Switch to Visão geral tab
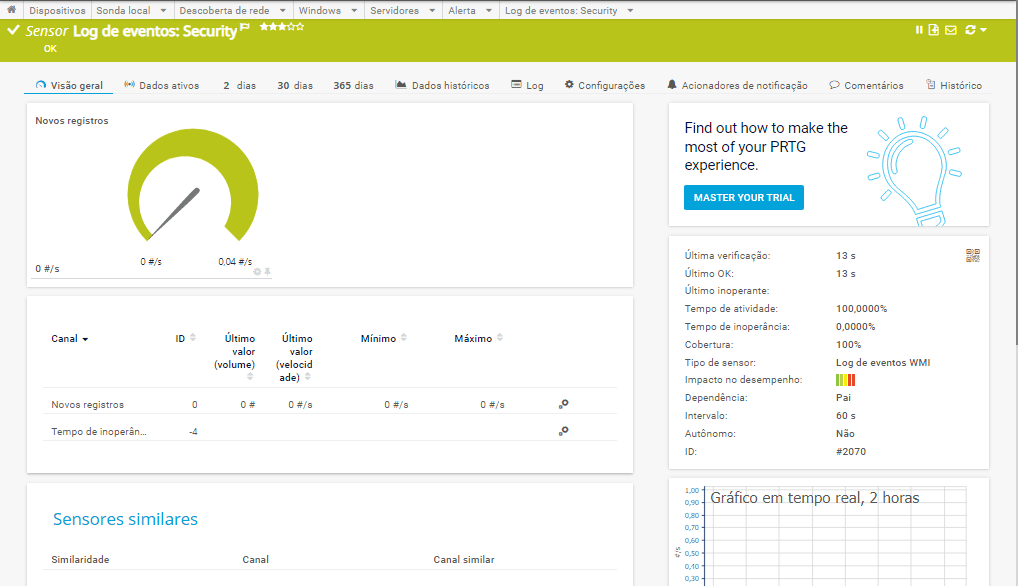Image resolution: width=1018 pixels, height=586 pixels. click(69, 85)
